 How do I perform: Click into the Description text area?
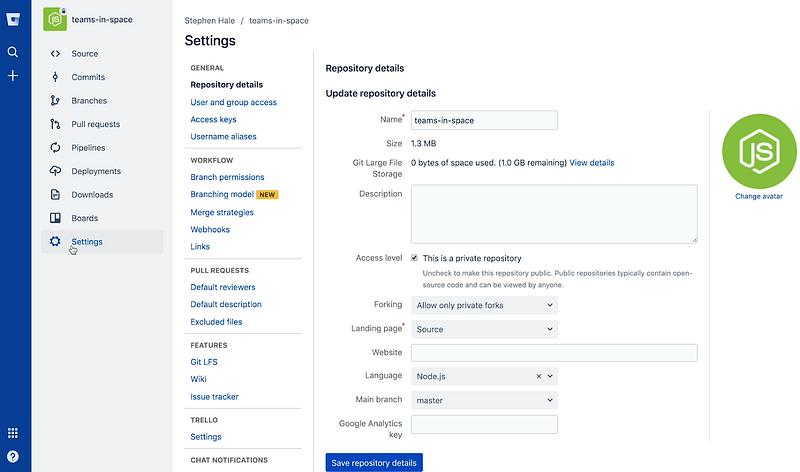[x=554, y=214]
